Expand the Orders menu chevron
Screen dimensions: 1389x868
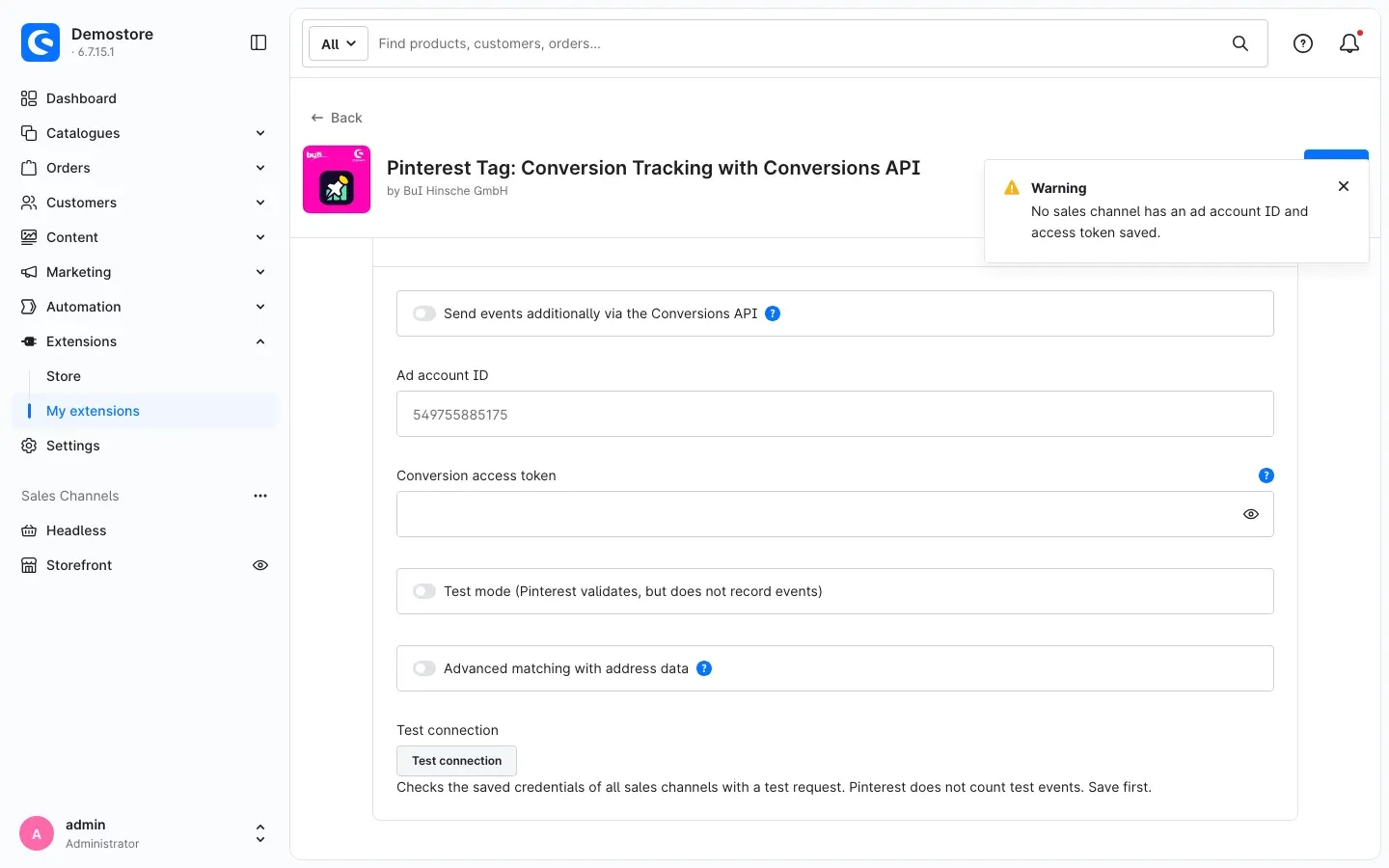[x=260, y=168]
